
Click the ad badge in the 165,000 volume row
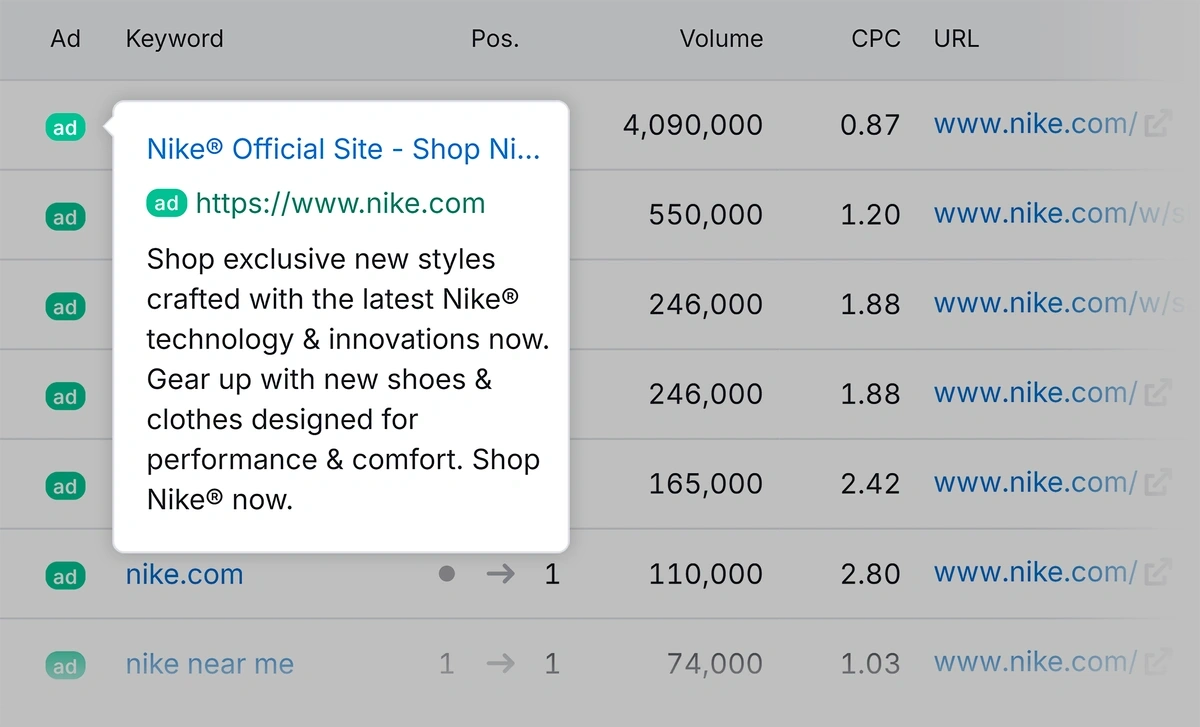pyautogui.click(x=65, y=487)
